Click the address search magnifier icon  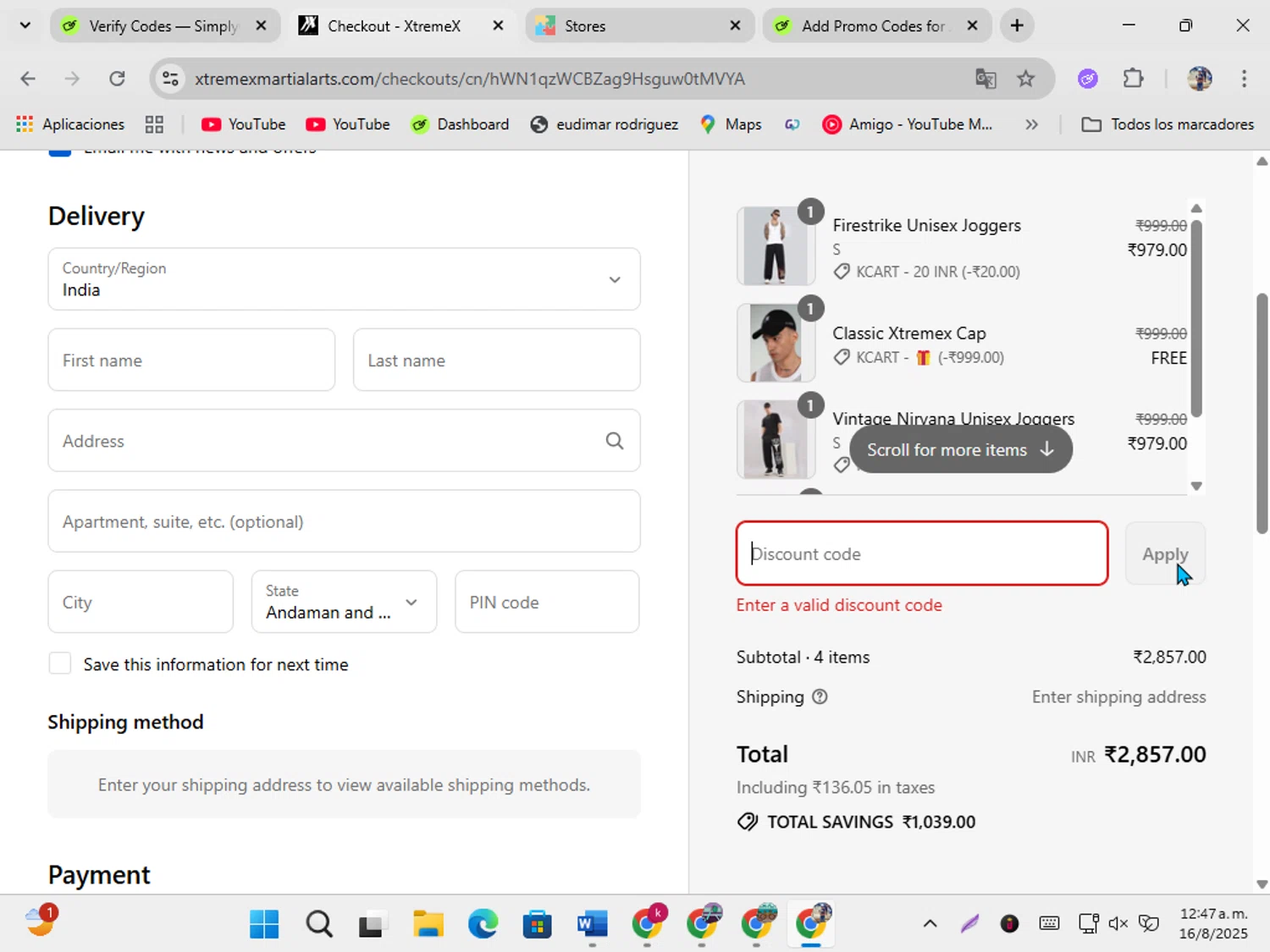pos(615,441)
